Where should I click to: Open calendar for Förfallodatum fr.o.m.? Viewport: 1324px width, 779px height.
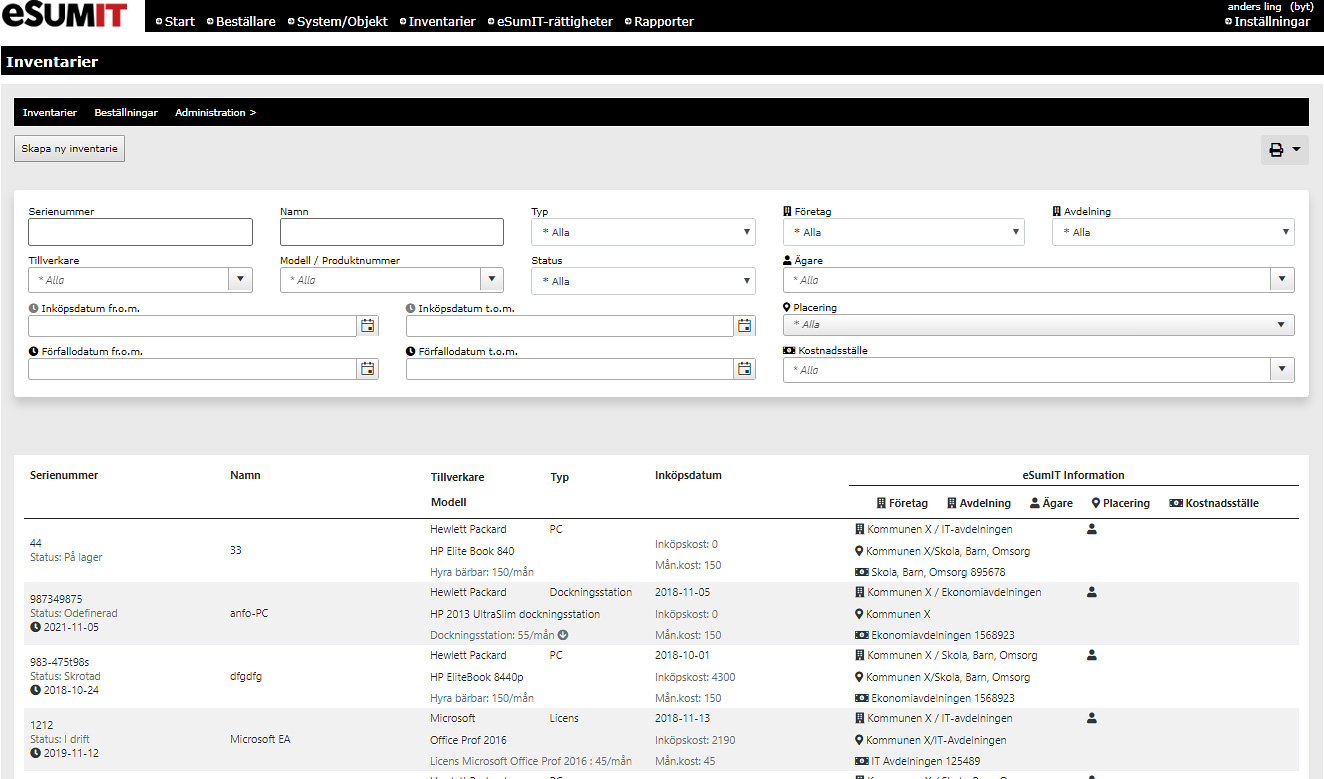click(x=367, y=369)
